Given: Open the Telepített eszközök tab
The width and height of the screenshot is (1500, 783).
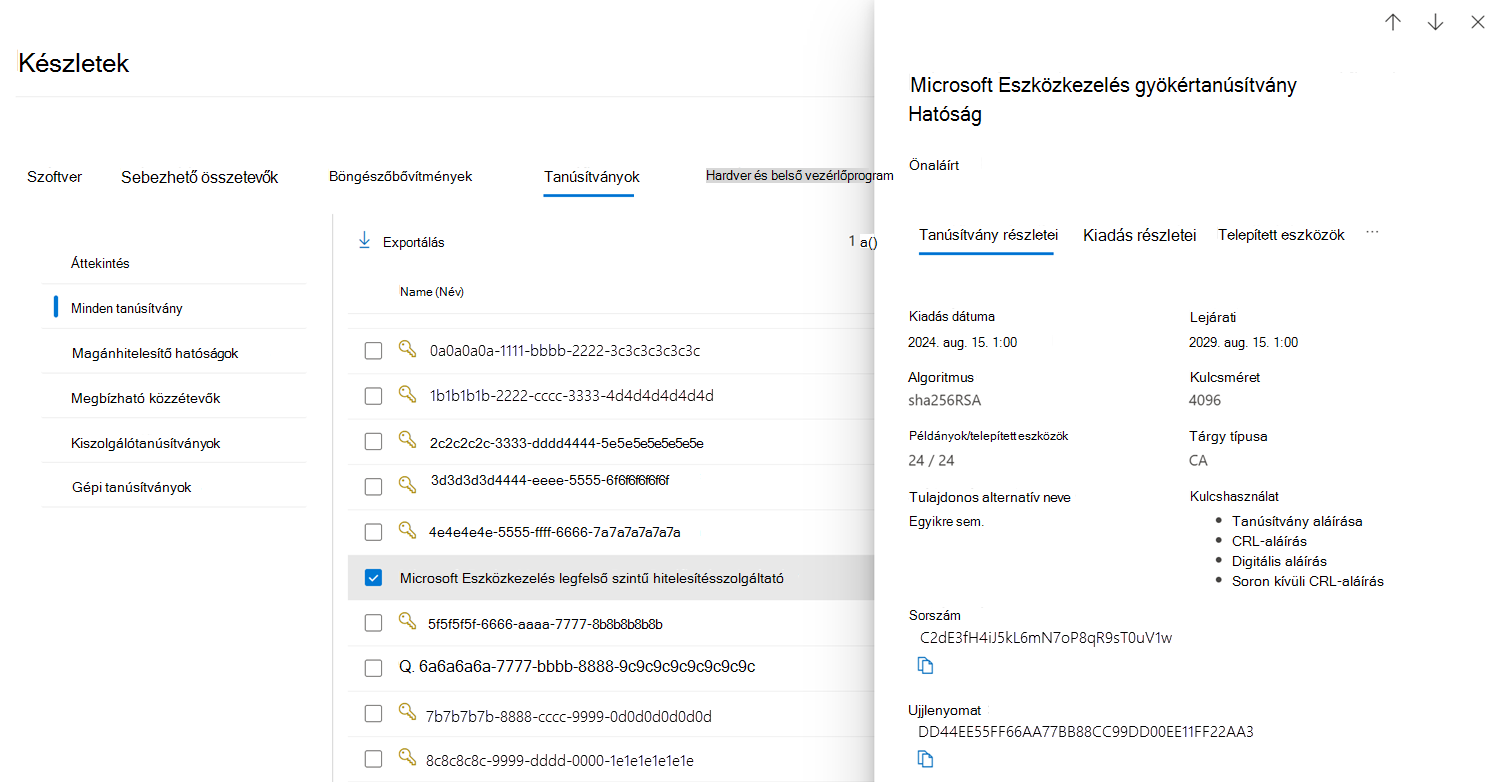Looking at the screenshot, I should point(1281,235).
